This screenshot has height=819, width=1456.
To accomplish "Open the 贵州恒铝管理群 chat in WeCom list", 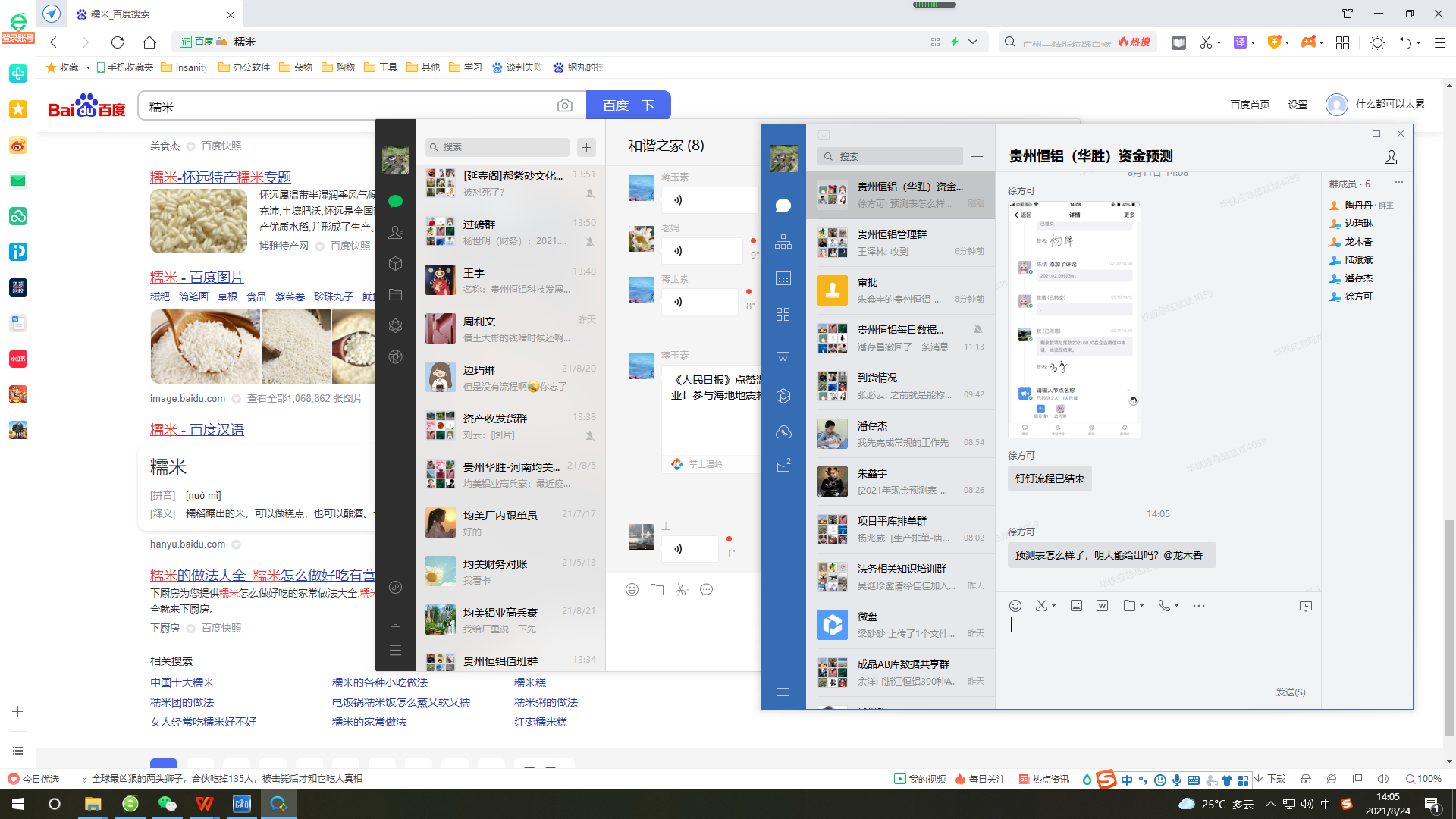I will tap(900, 243).
